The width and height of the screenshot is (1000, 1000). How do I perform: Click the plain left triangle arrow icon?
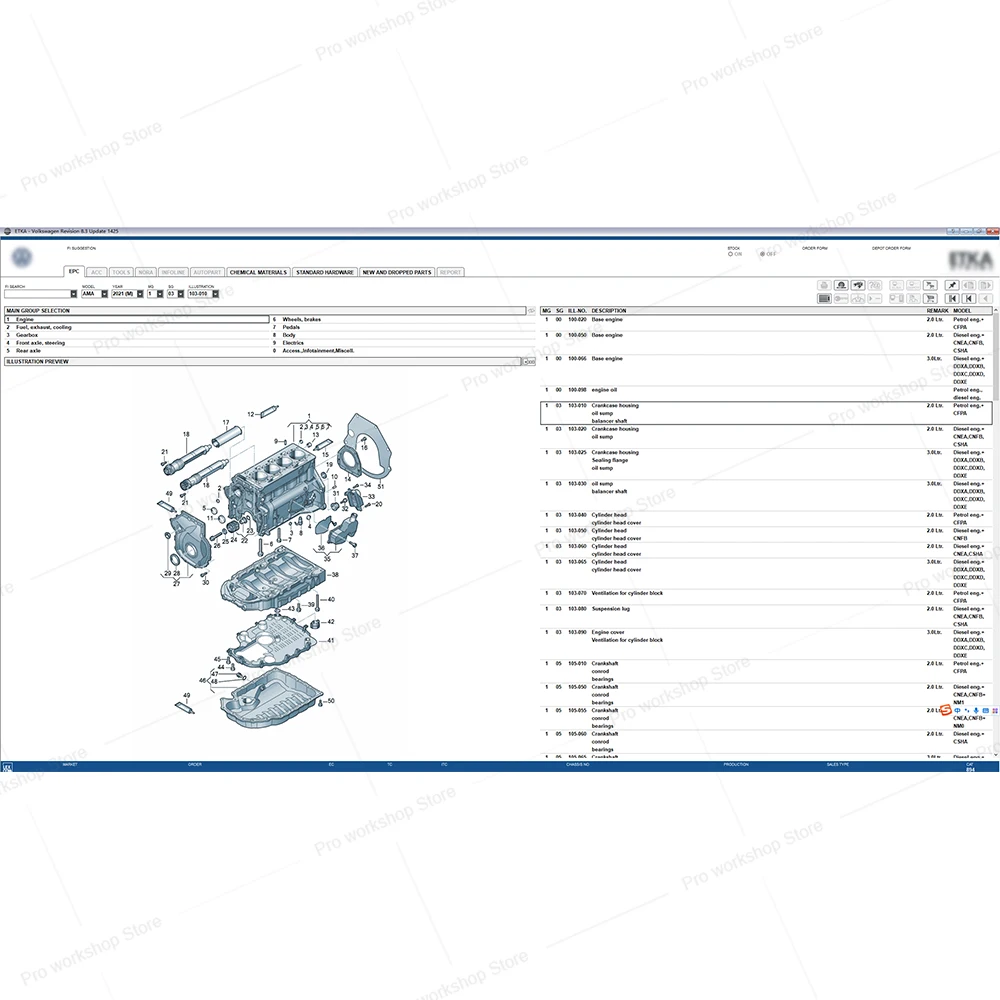986,298
